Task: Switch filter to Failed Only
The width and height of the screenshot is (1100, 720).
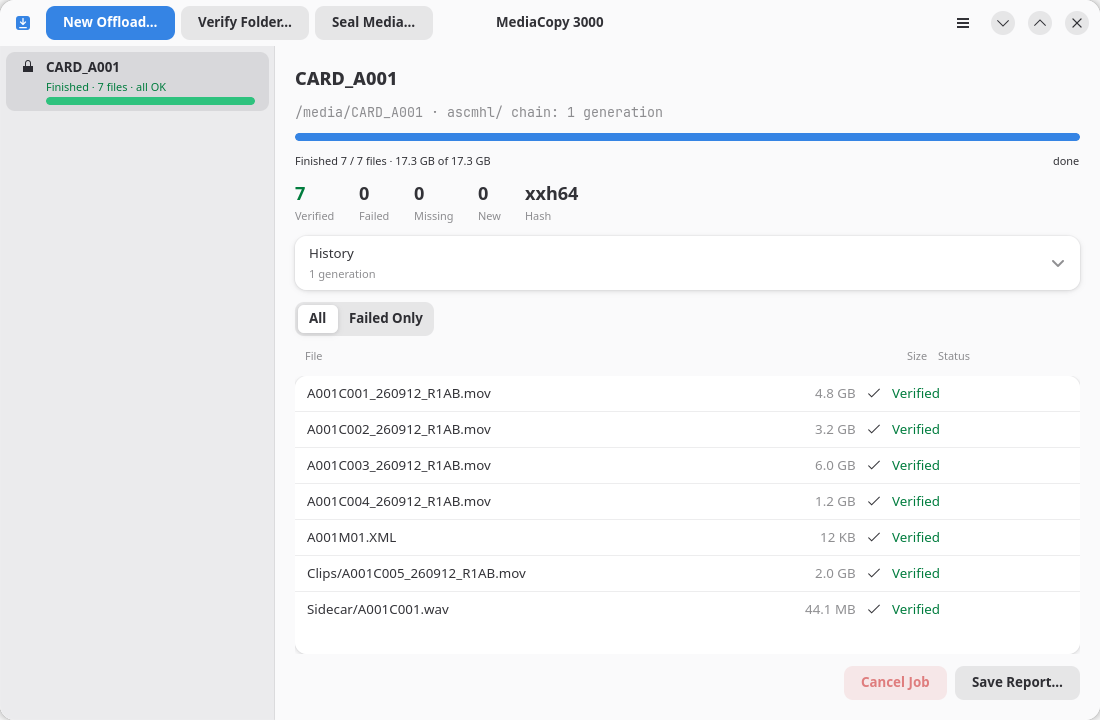Action: [386, 319]
